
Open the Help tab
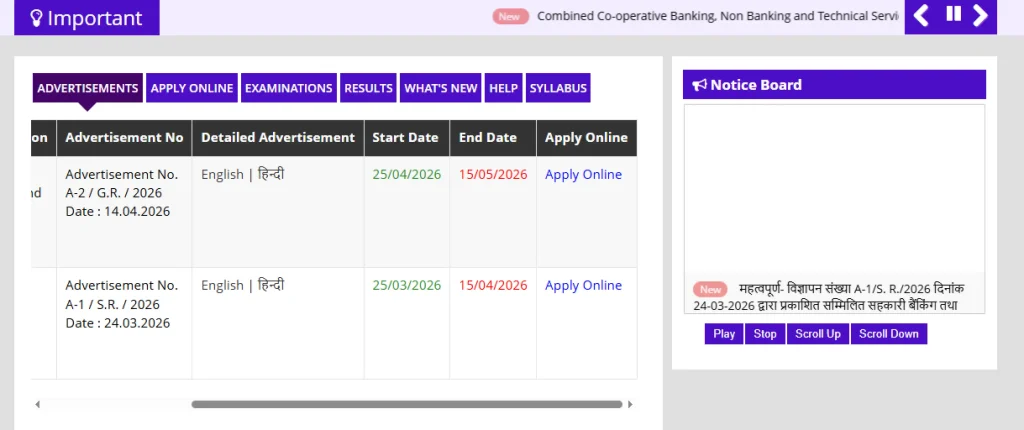point(503,88)
